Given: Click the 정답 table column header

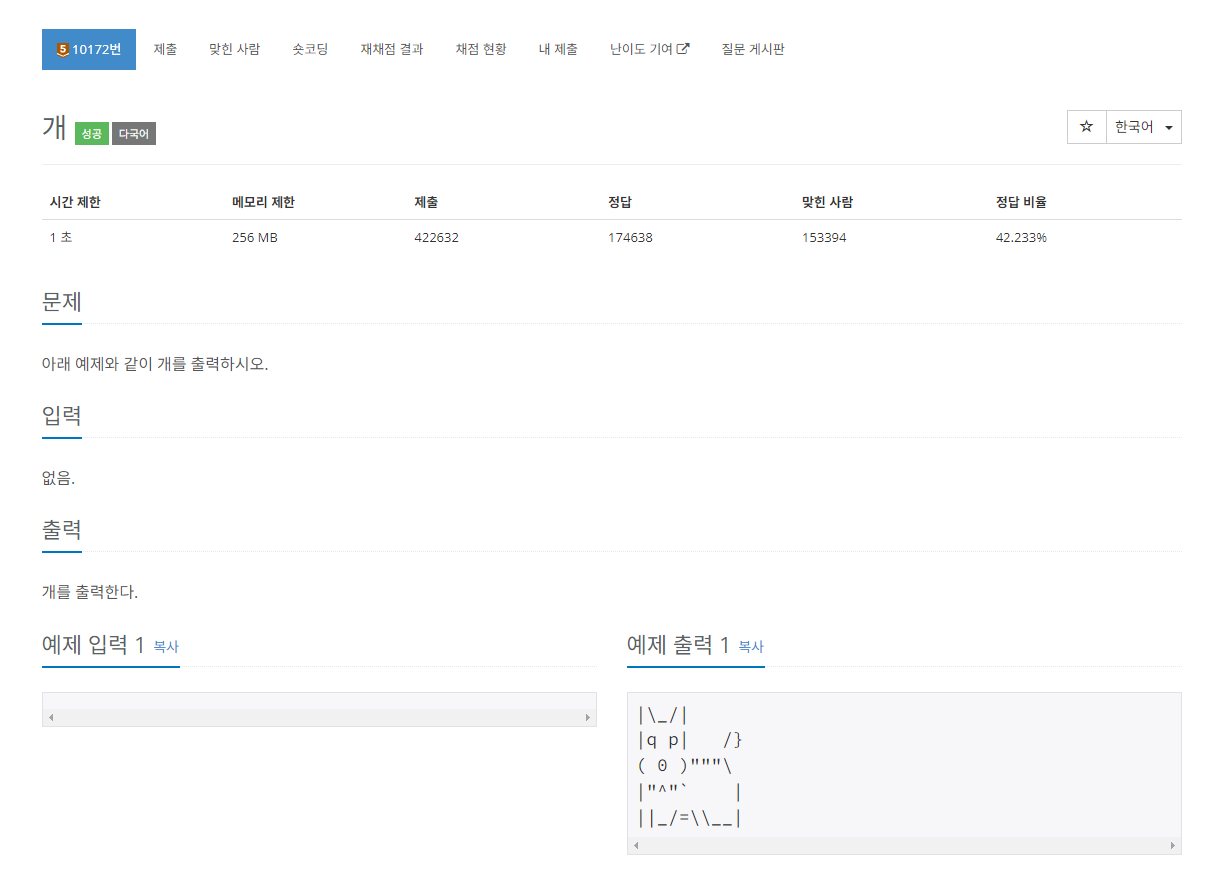Looking at the screenshot, I should tap(620, 202).
